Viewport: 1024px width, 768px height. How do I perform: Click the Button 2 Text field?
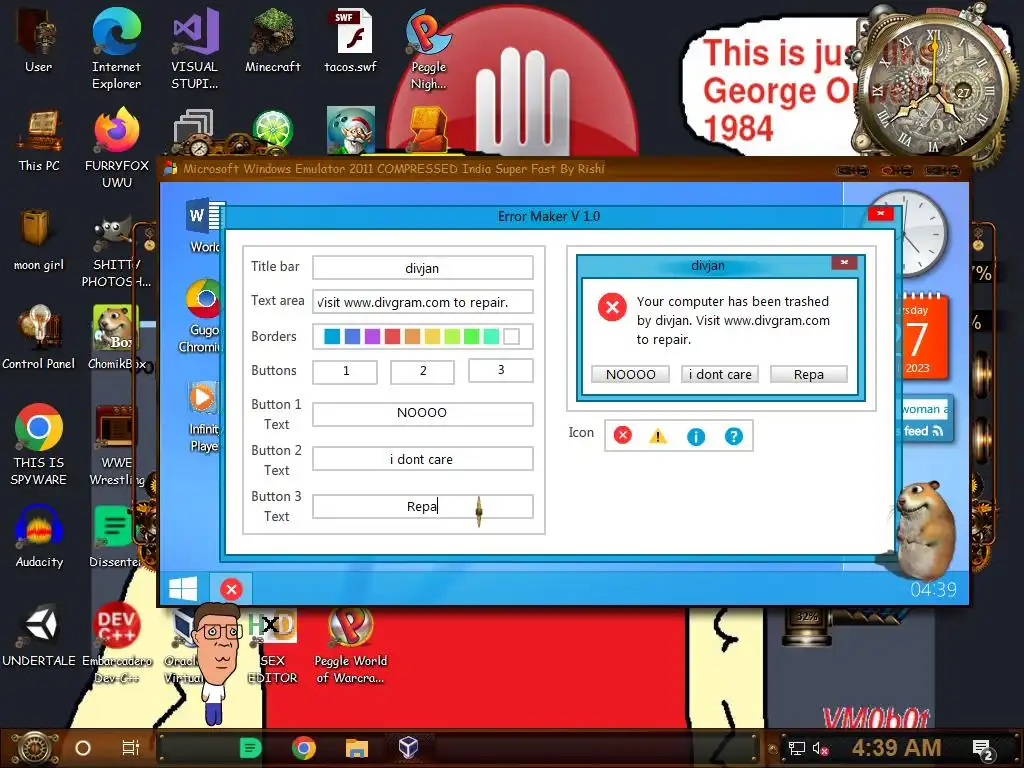(423, 459)
